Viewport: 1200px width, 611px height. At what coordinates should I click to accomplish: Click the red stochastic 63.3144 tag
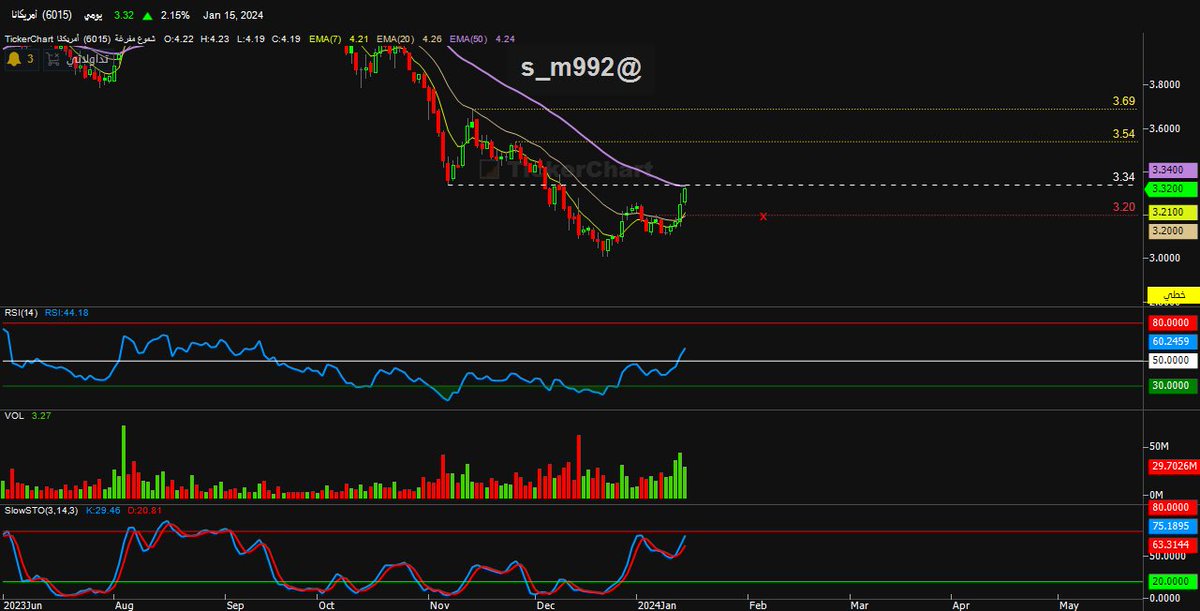coord(1171,545)
